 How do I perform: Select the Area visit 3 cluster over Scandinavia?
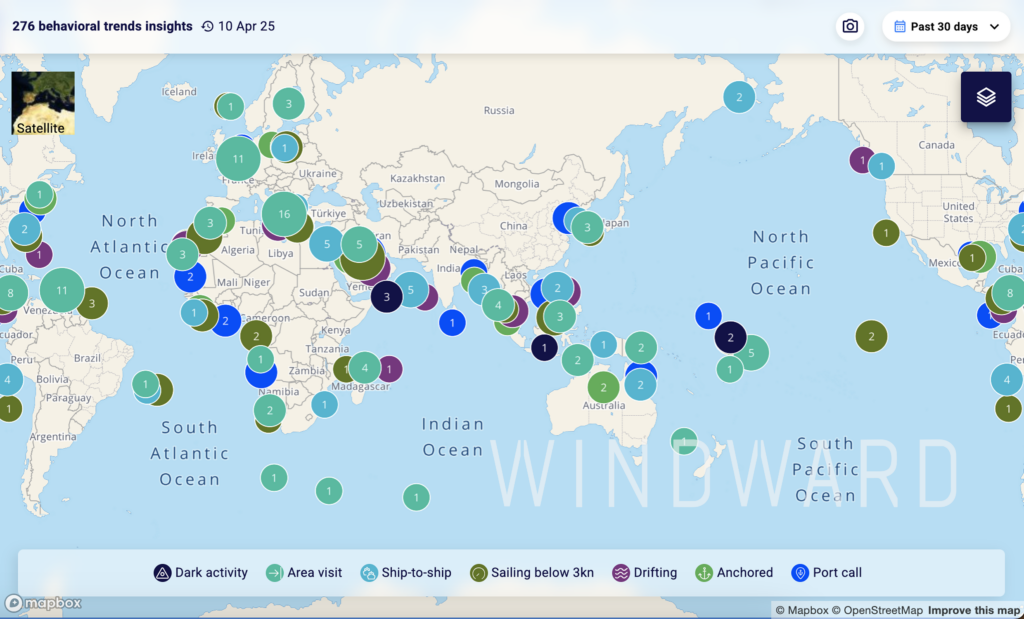[288, 103]
